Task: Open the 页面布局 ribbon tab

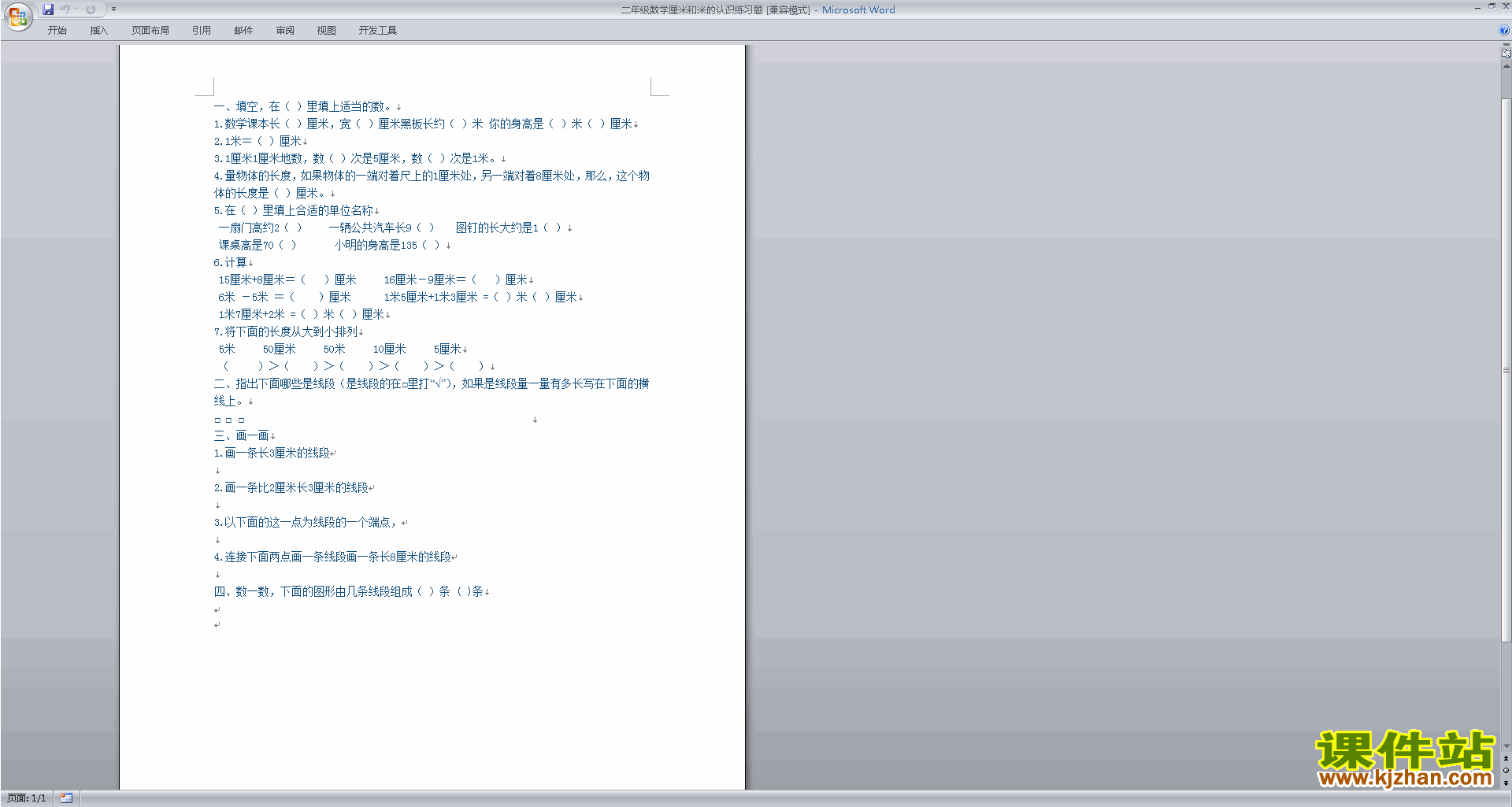Action: coord(150,31)
